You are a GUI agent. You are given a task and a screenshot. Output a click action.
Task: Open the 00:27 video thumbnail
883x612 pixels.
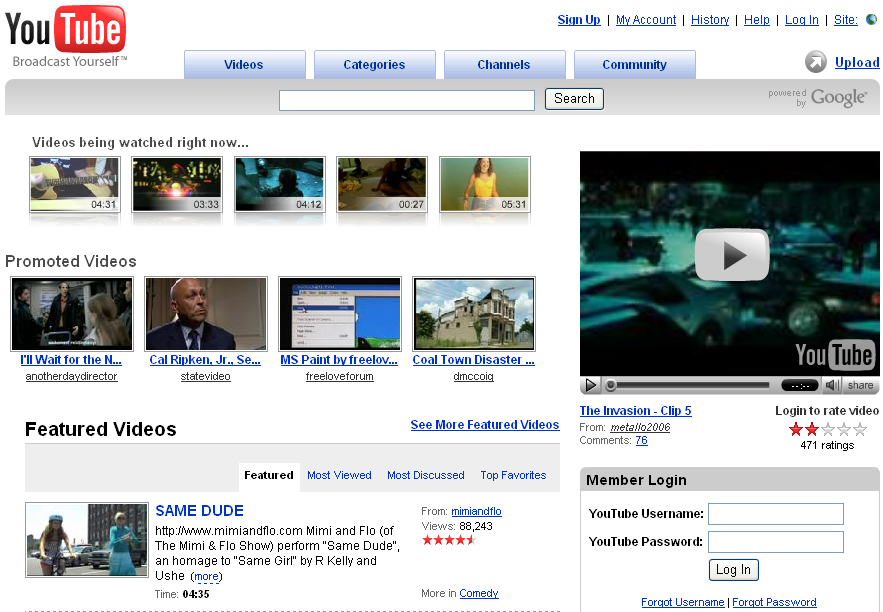[382, 184]
